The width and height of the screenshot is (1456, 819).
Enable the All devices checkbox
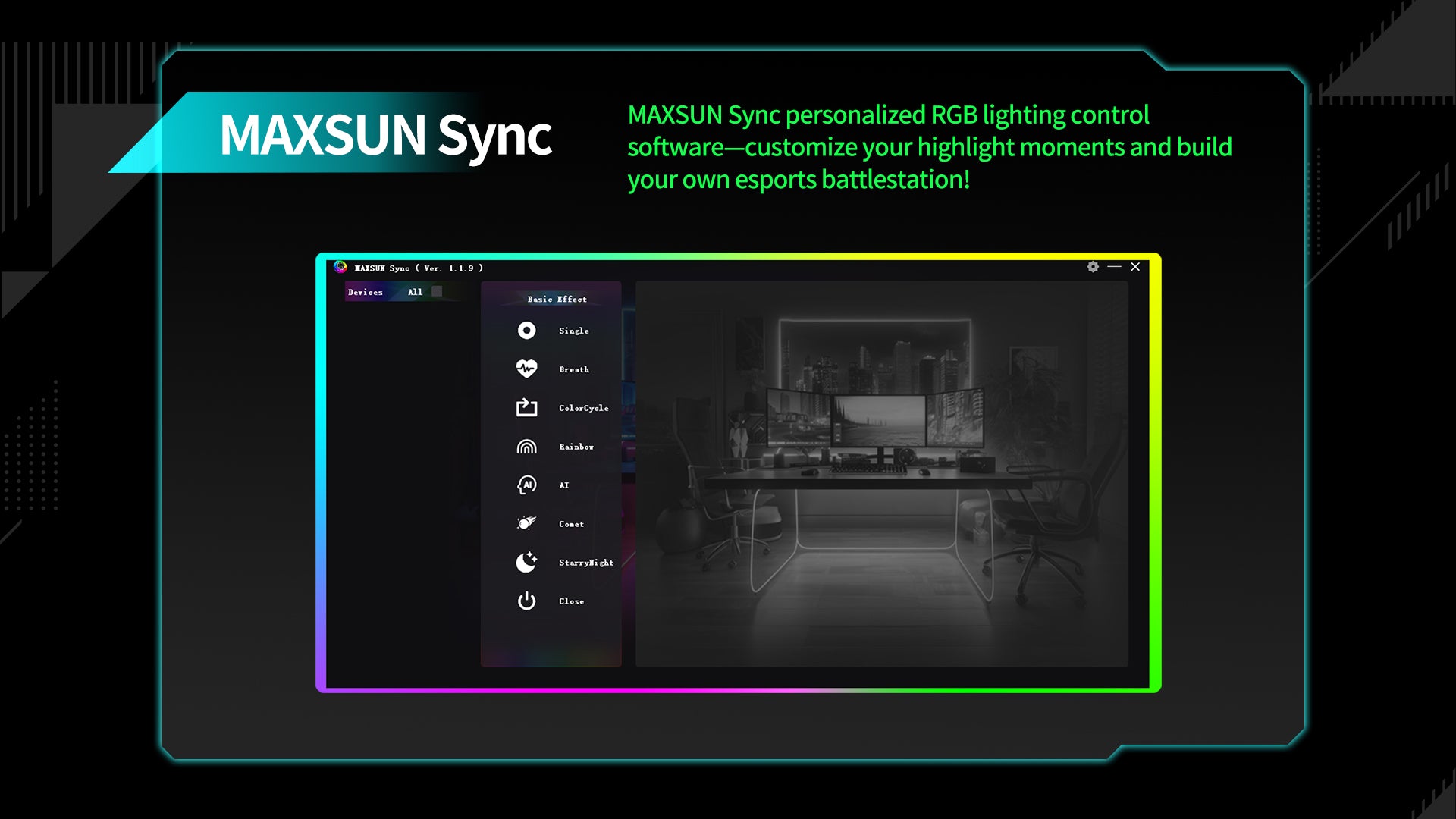tap(437, 291)
